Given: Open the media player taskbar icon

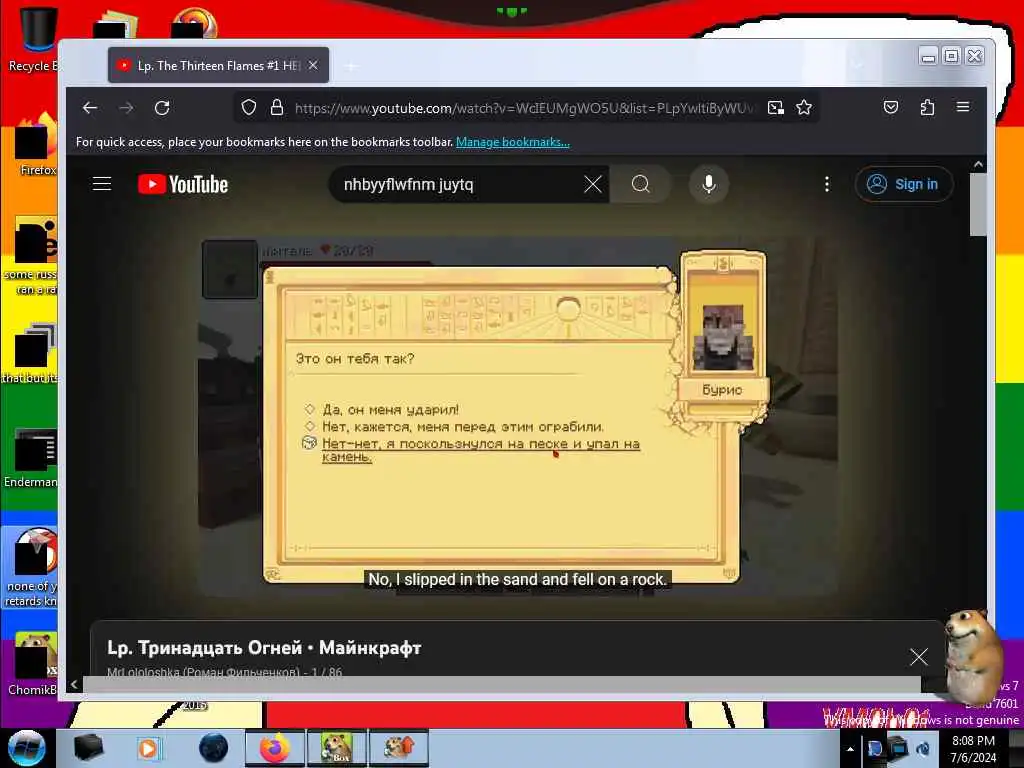Looking at the screenshot, I should [x=148, y=748].
